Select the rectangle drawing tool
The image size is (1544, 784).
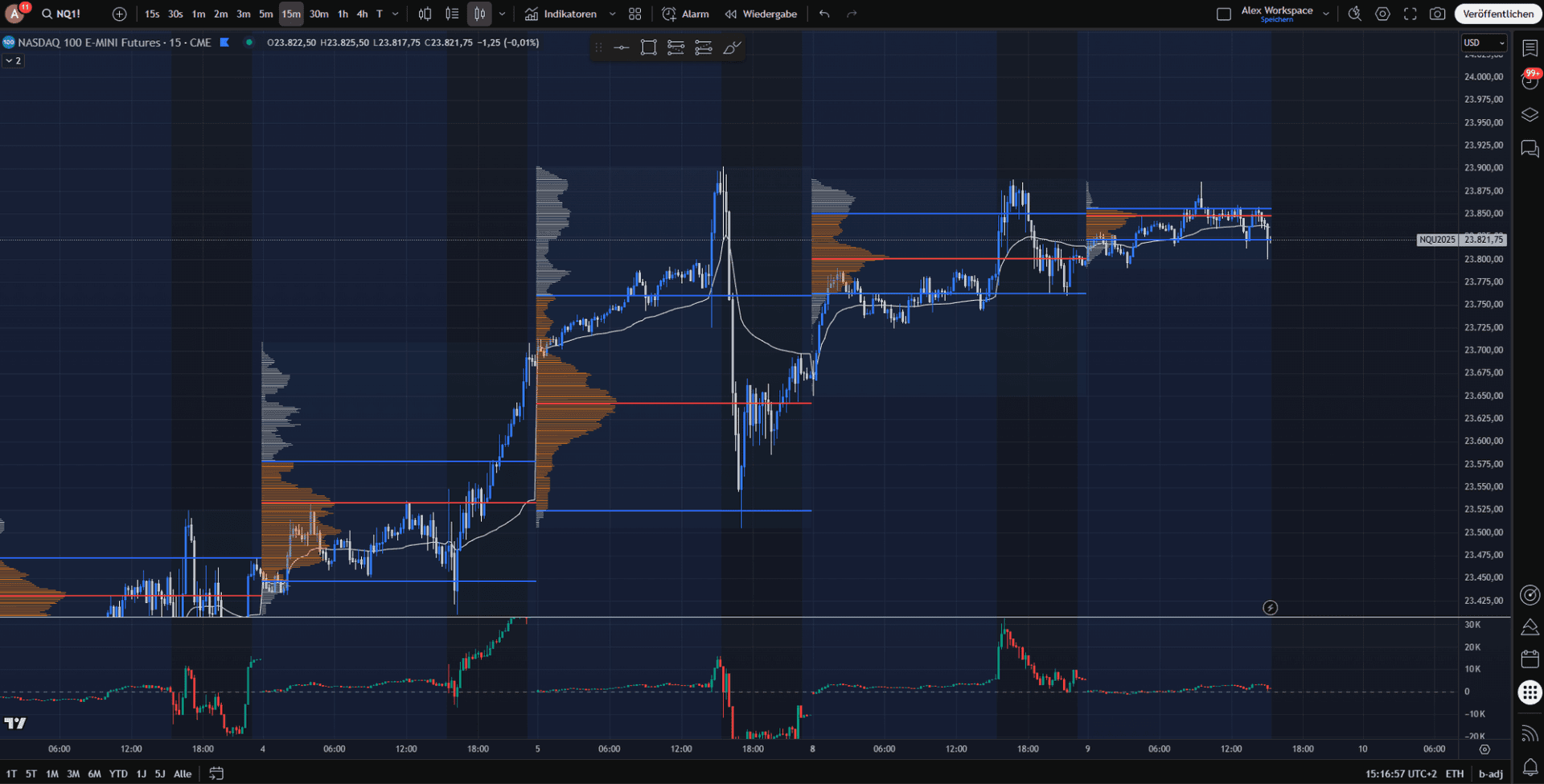point(648,47)
